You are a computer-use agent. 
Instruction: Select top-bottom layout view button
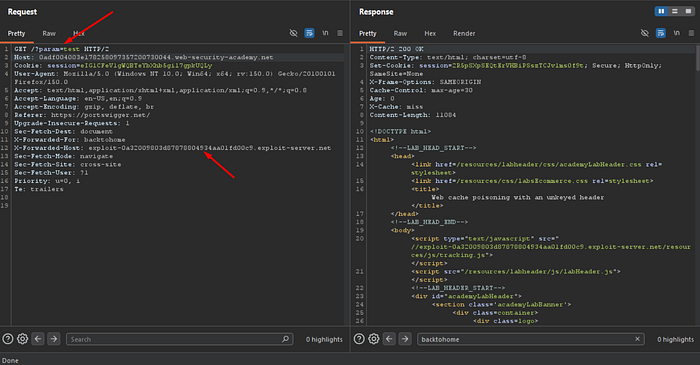(675, 11)
